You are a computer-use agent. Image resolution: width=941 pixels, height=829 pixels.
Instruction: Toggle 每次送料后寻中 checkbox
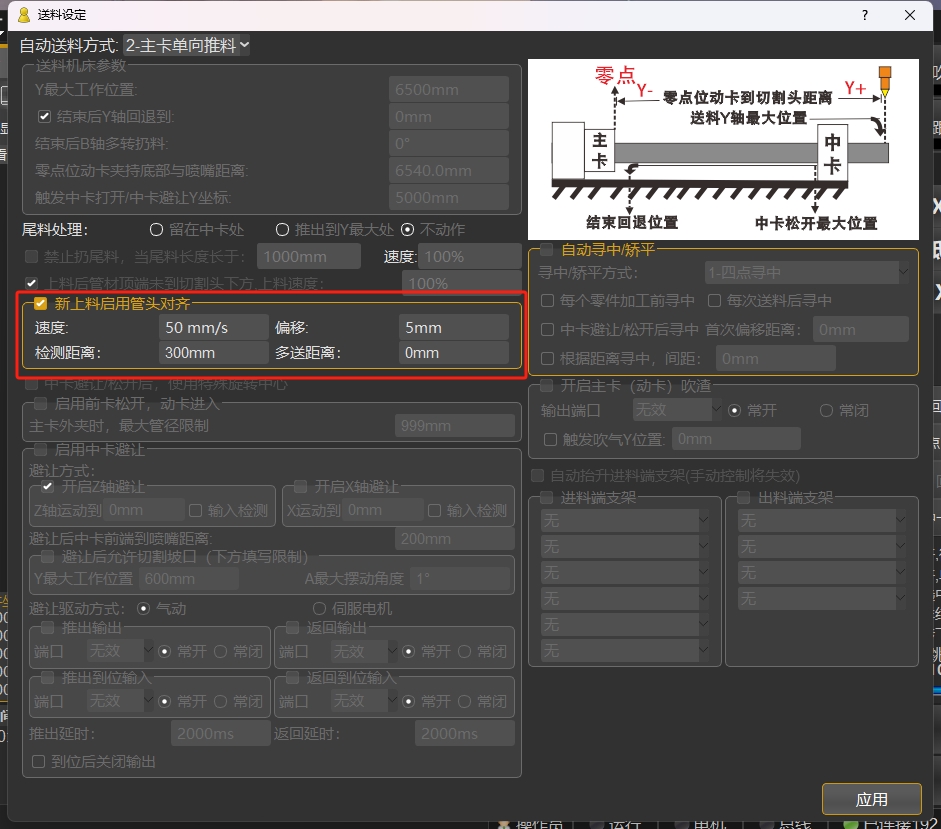714,300
